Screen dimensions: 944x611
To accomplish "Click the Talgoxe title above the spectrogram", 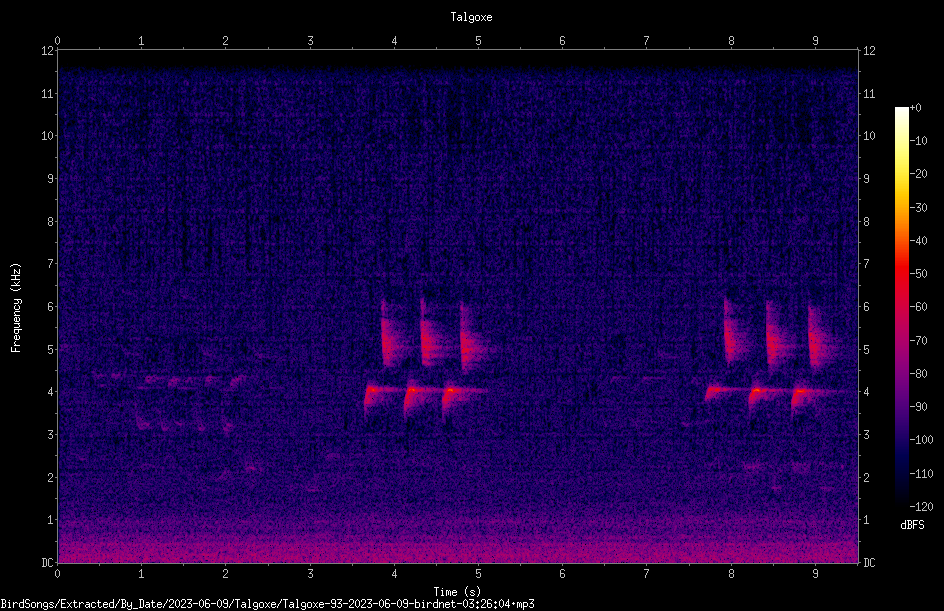I will pyautogui.click(x=471, y=17).
